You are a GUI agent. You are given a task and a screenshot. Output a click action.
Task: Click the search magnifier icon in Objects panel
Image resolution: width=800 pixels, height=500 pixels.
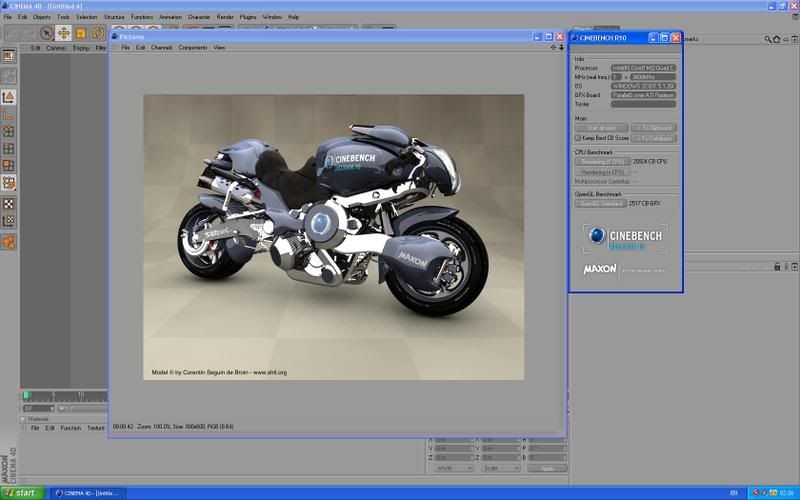pos(768,39)
